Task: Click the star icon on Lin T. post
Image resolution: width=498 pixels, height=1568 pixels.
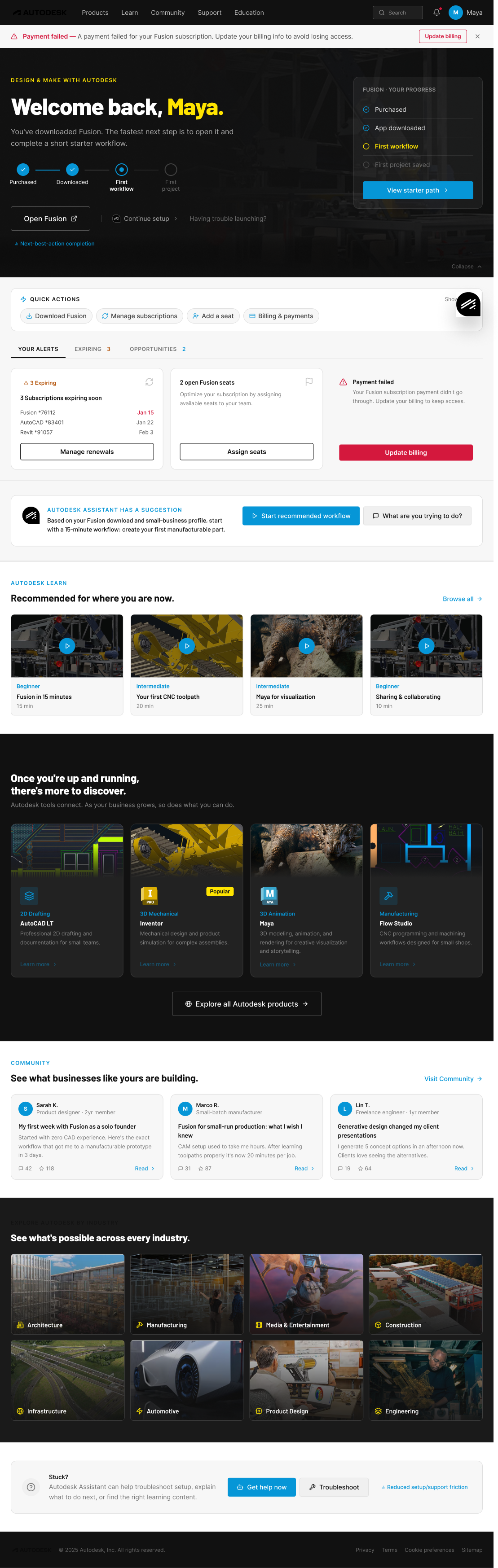Action: coord(361,1168)
